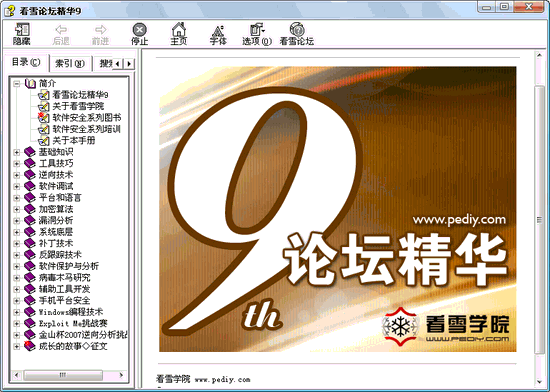This screenshot has width=550, height=392.
Task: Click the 停止 stop toolbar icon
Action: 140,29
